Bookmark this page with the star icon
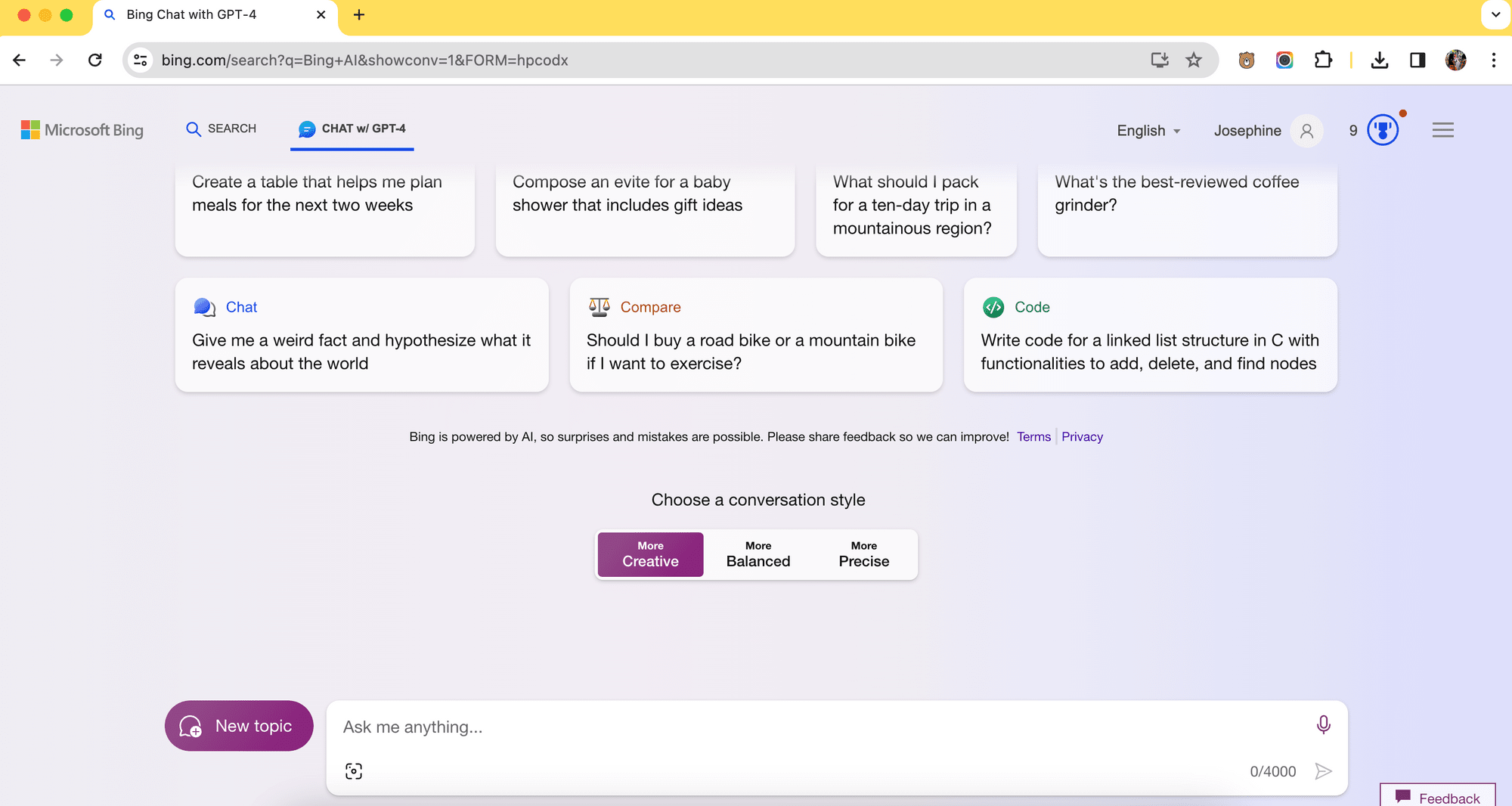 pyautogui.click(x=1194, y=60)
